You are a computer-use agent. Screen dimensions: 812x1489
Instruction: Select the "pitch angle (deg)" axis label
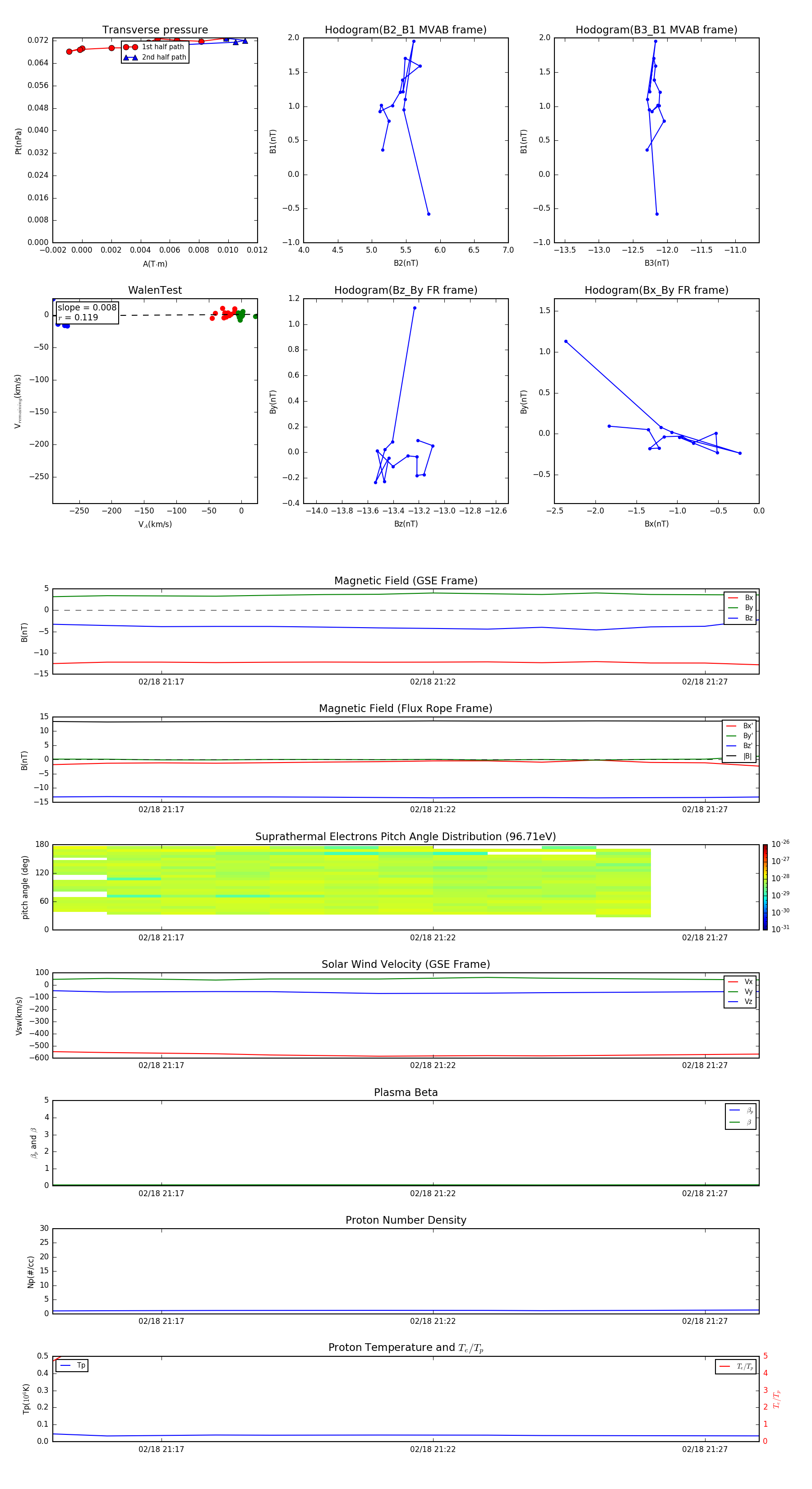click(25, 887)
